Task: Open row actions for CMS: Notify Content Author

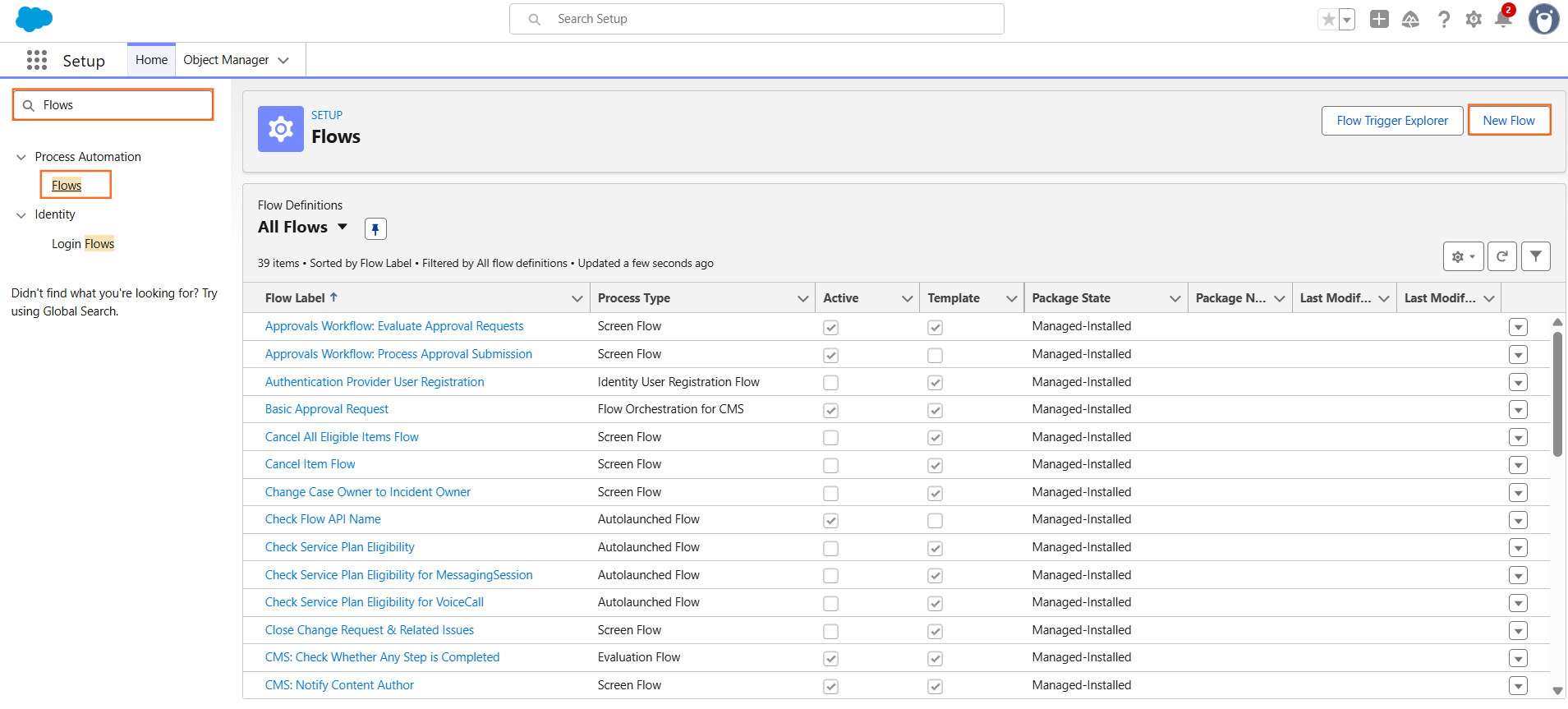Action: [x=1518, y=686]
